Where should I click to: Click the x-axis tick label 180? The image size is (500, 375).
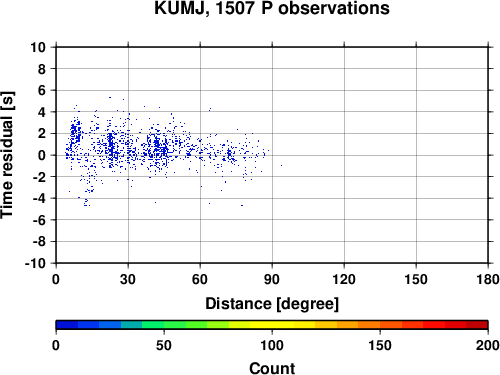(488, 279)
